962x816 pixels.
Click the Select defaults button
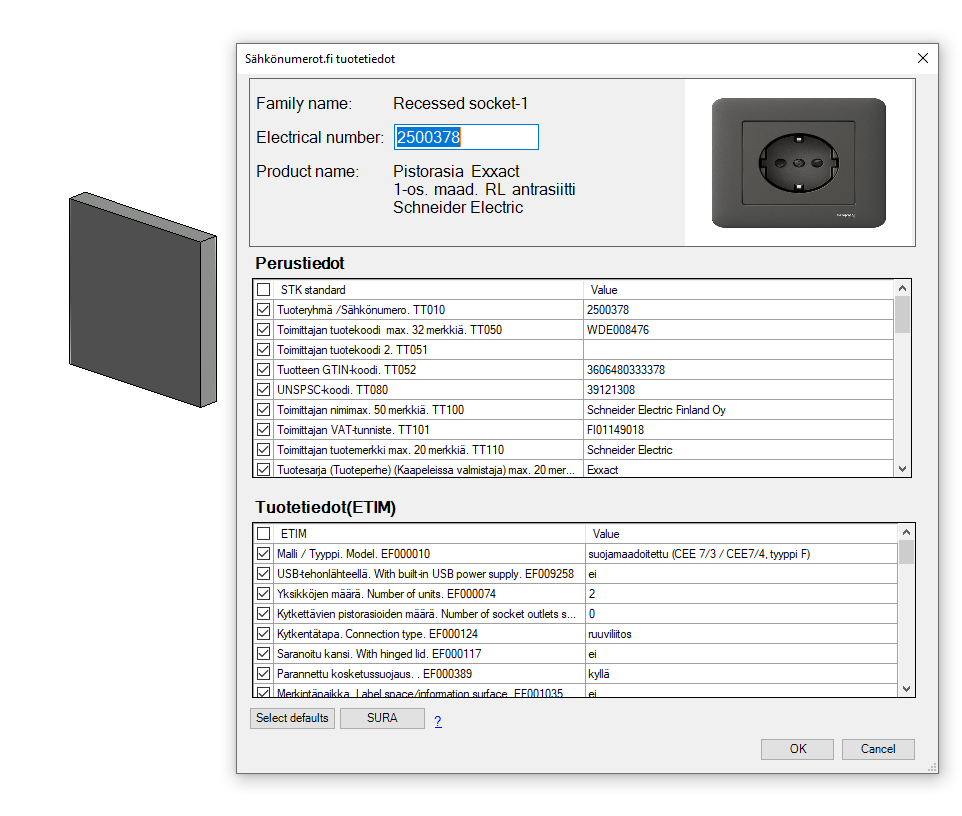(292, 718)
